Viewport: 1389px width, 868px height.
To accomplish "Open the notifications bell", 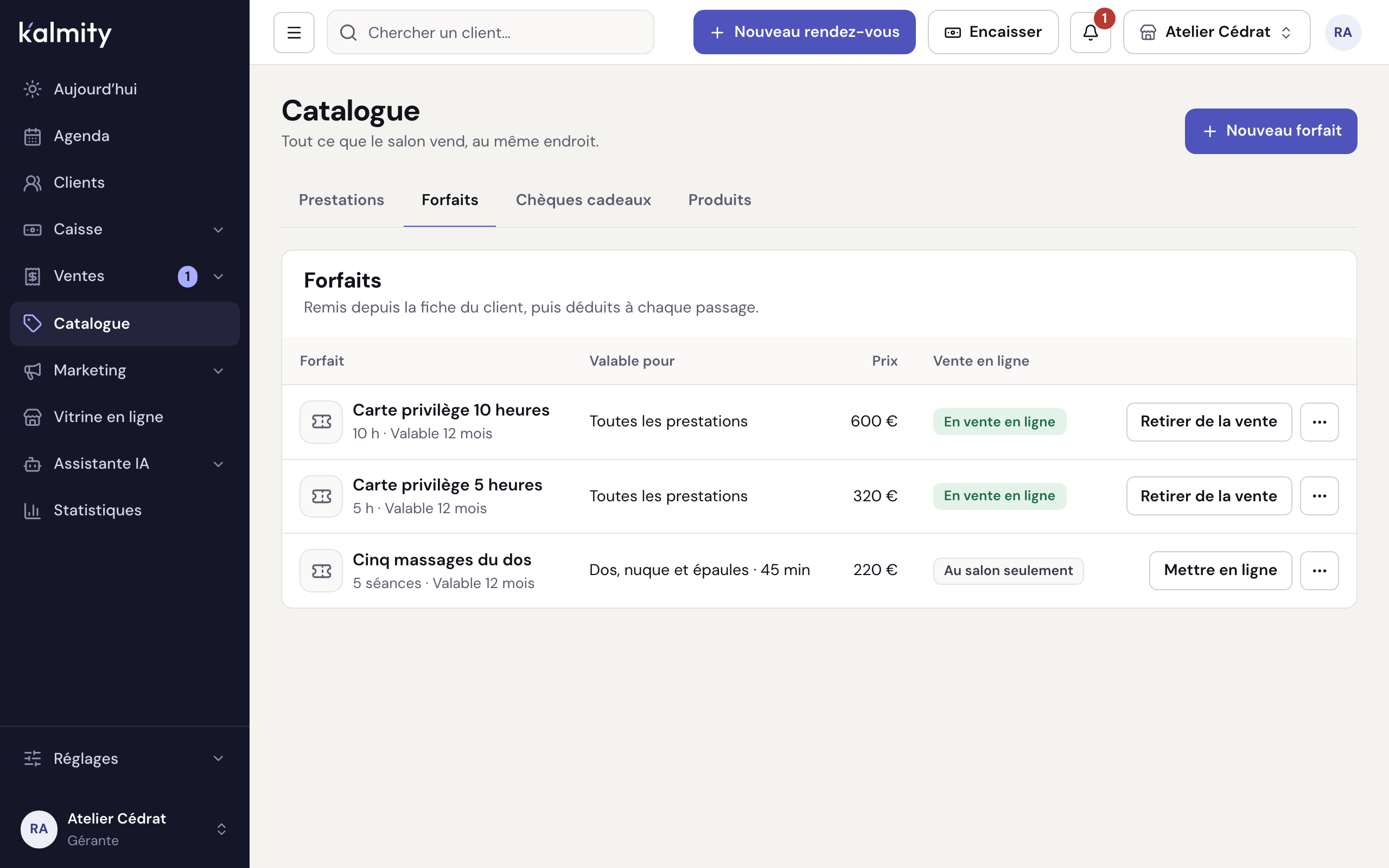I will (x=1090, y=33).
